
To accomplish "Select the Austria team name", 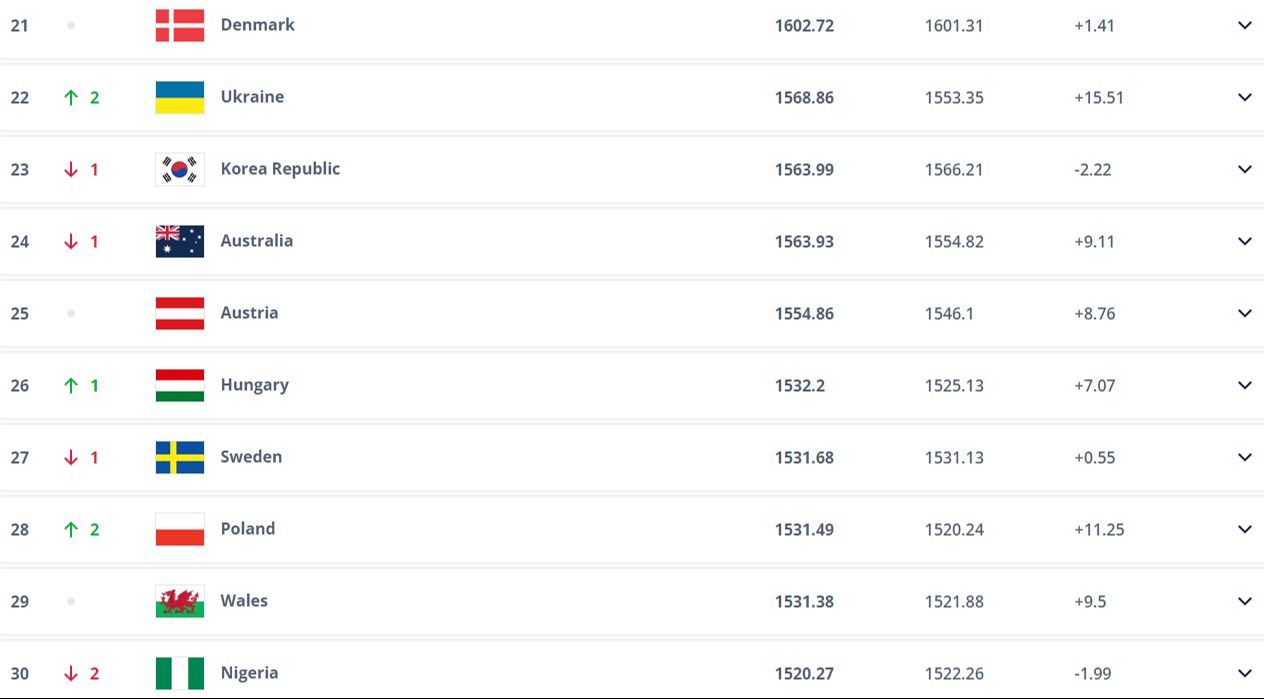I will tap(250, 313).
